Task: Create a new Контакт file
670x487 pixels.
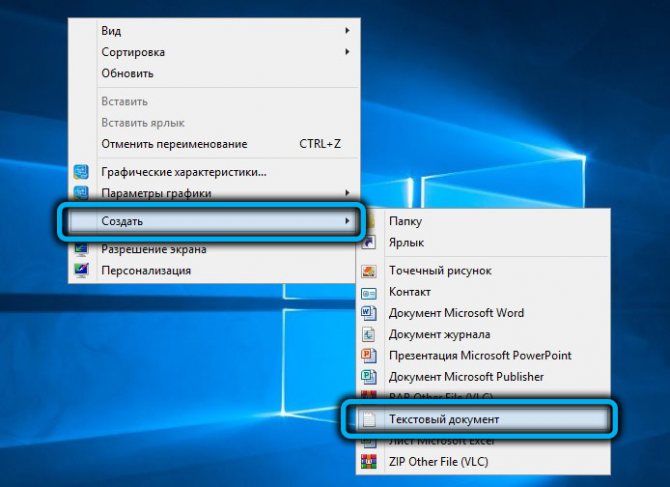Action: point(483,292)
